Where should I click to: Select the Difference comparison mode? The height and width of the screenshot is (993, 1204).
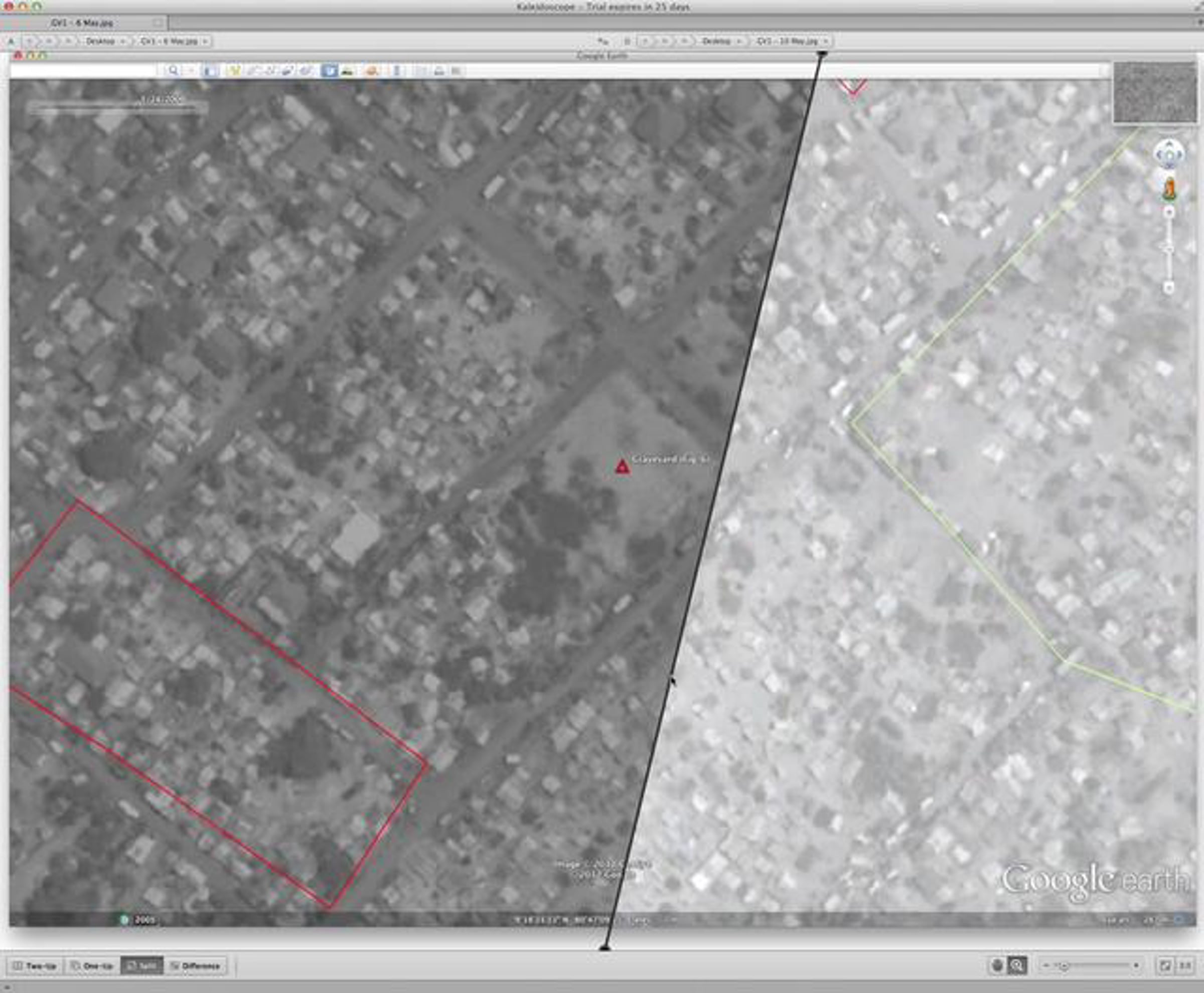[x=196, y=966]
